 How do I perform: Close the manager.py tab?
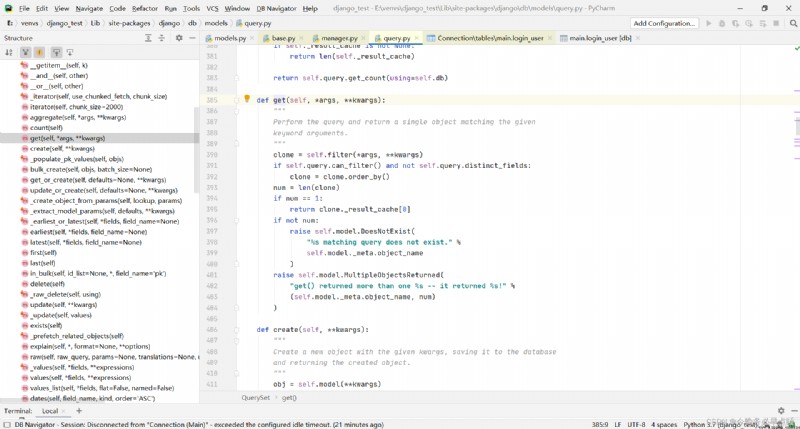point(363,38)
